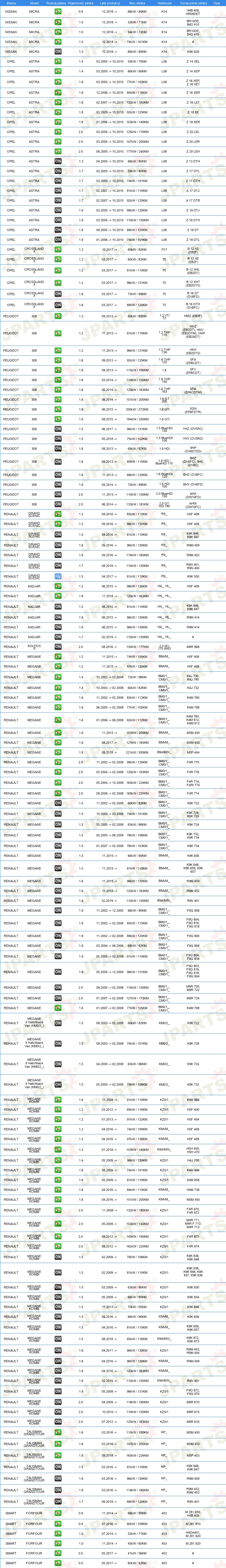Click engine code H4B 408, HR09DET

pos(193,12)
